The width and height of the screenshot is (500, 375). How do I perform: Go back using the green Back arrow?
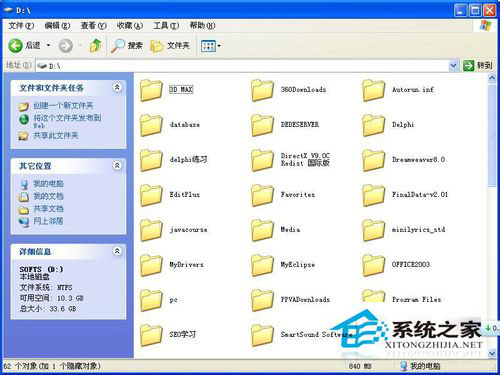[15, 45]
